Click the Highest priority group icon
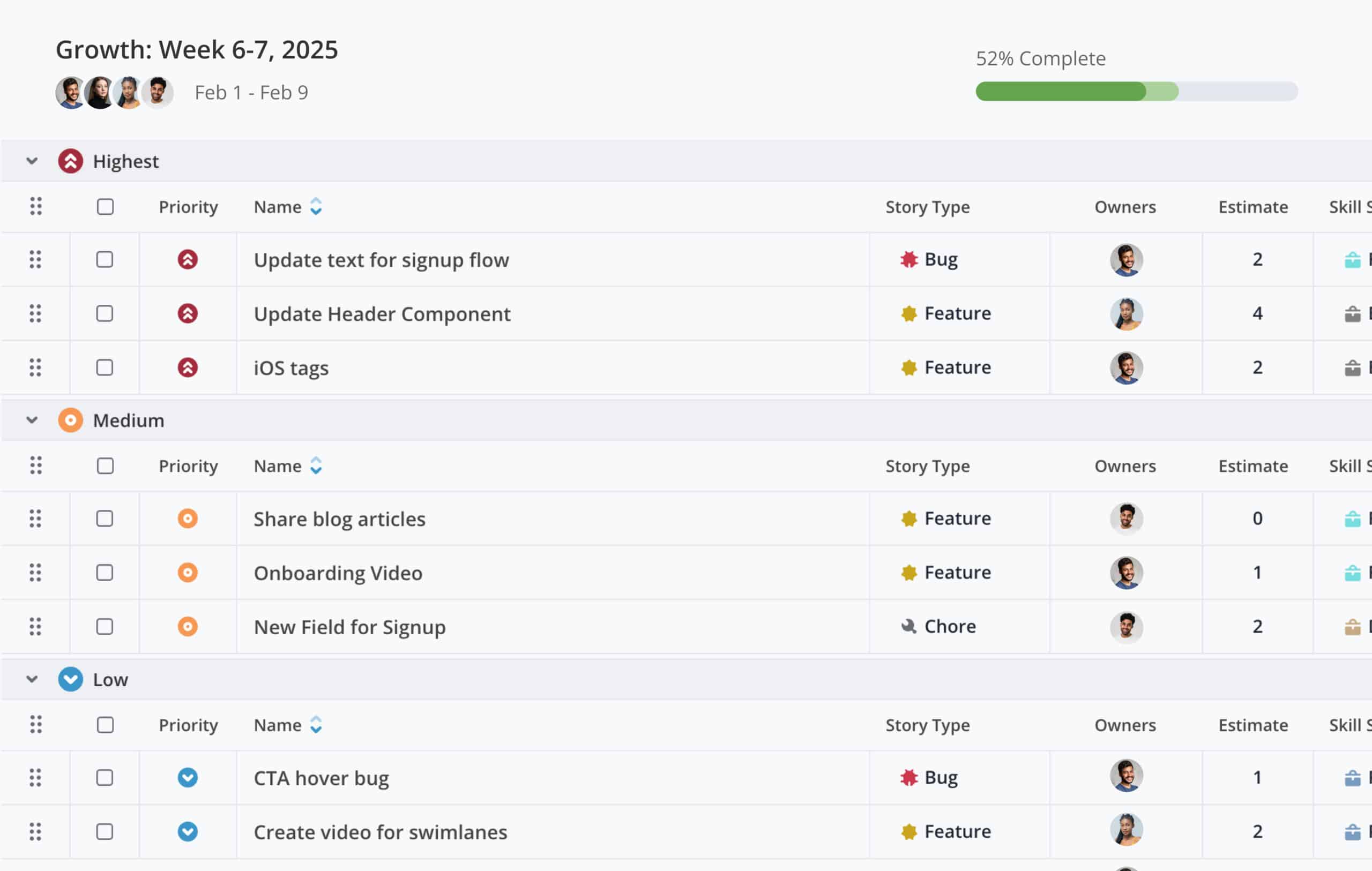1372x871 pixels. (x=71, y=161)
